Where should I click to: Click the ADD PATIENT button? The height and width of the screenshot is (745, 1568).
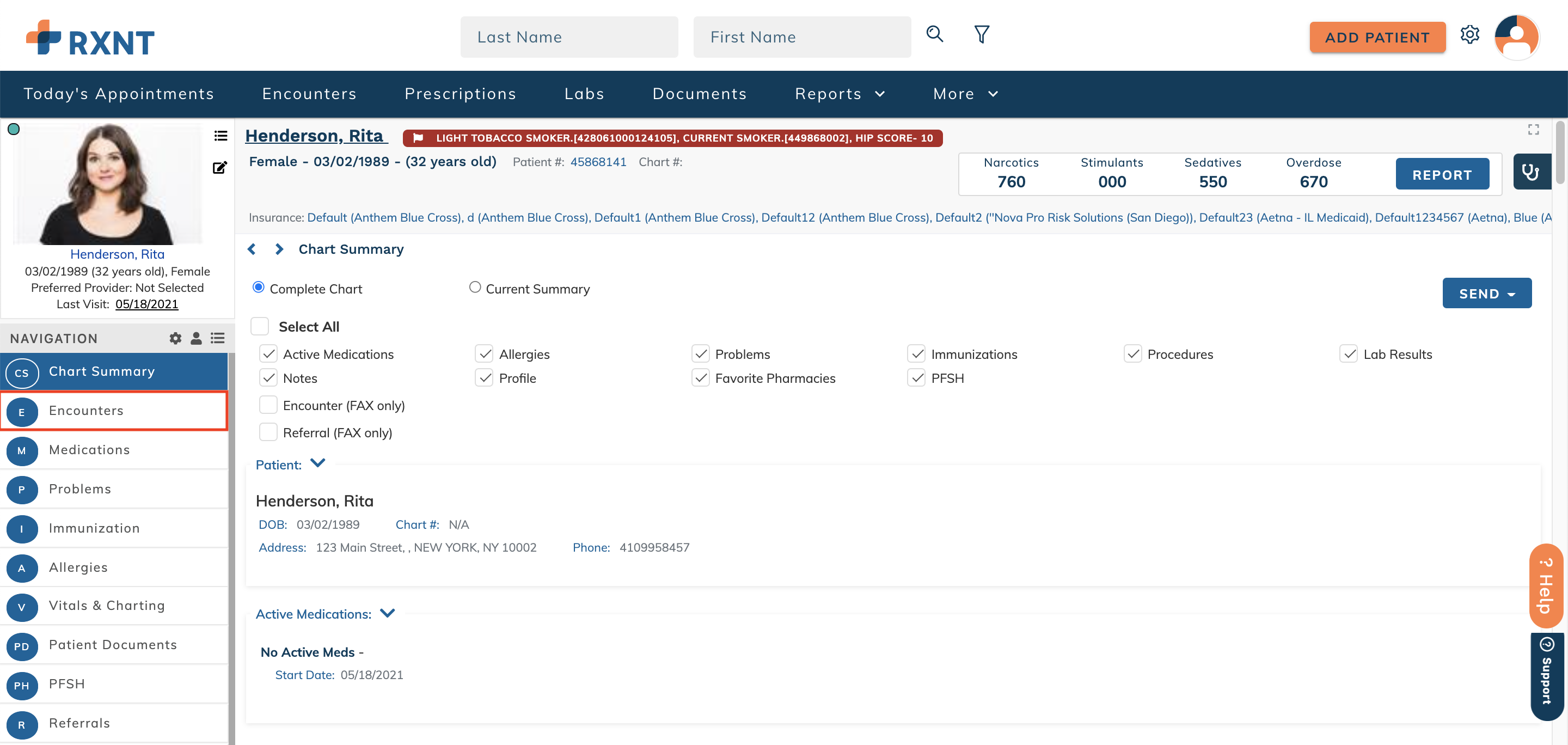1377,38
